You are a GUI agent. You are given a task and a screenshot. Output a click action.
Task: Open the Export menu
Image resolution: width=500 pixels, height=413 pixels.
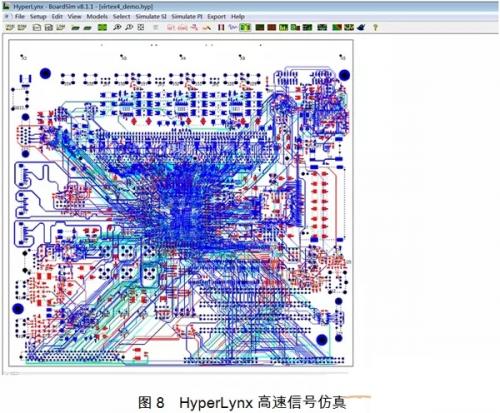216,16
